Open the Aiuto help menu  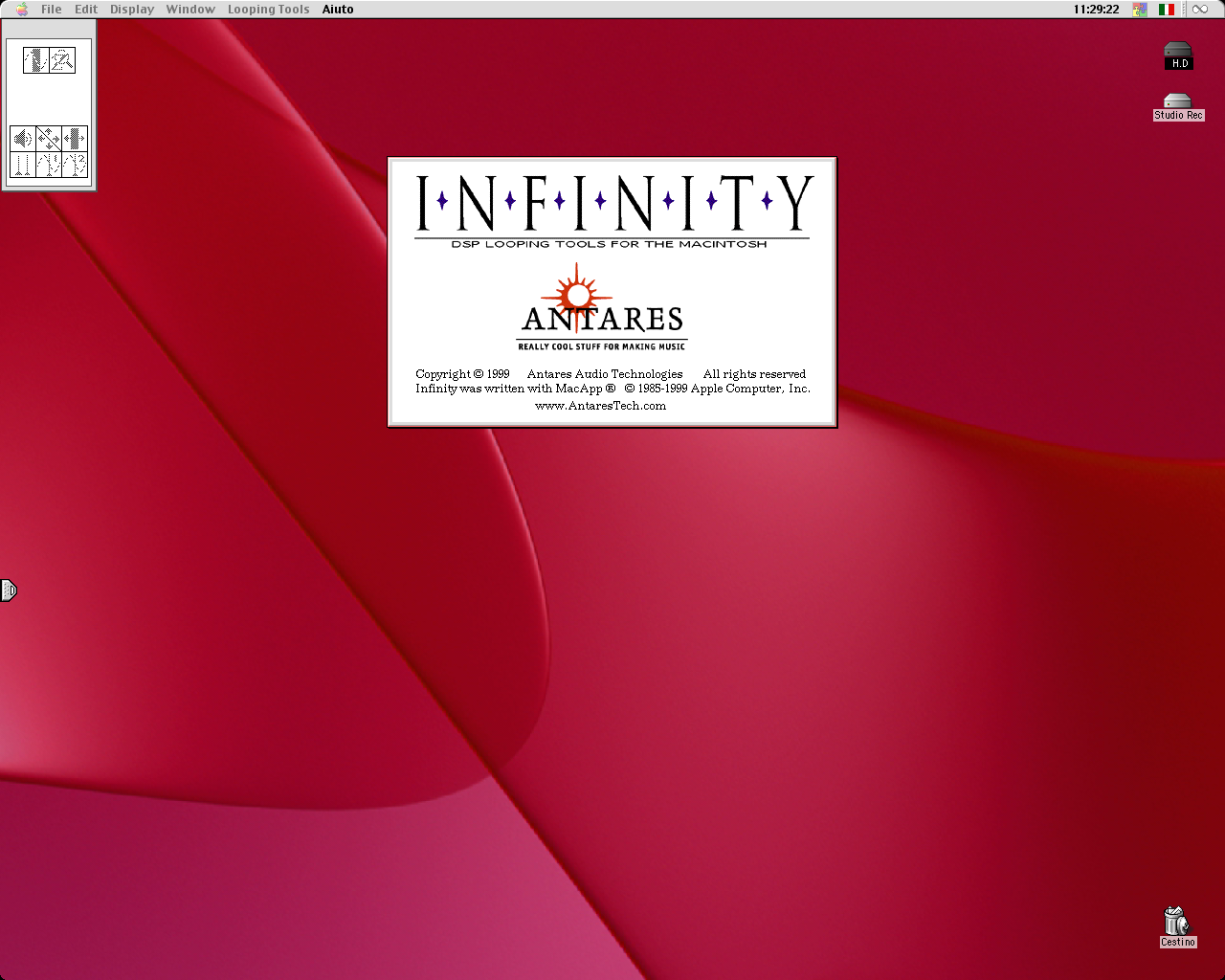click(x=338, y=10)
